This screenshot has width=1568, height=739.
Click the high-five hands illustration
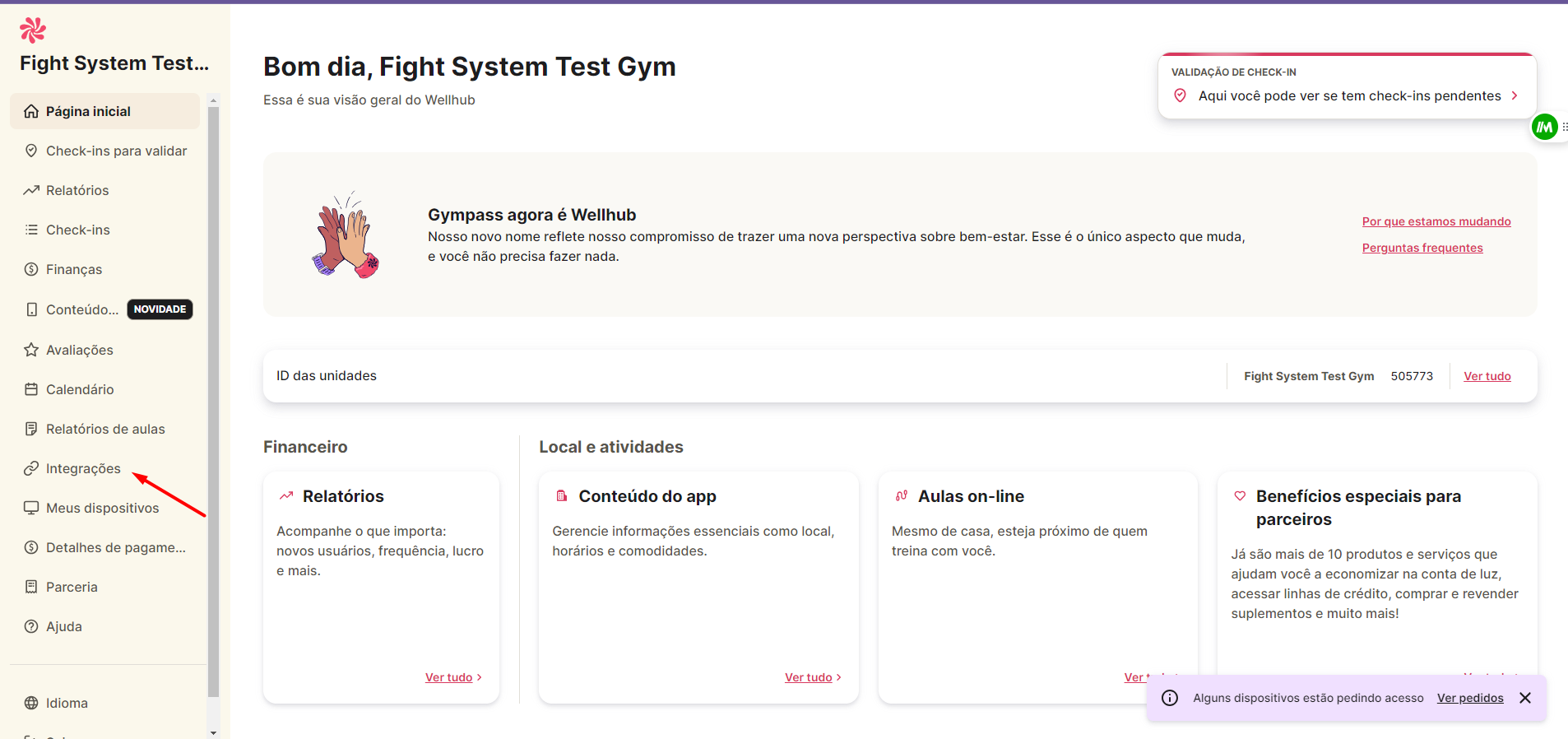click(x=346, y=235)
